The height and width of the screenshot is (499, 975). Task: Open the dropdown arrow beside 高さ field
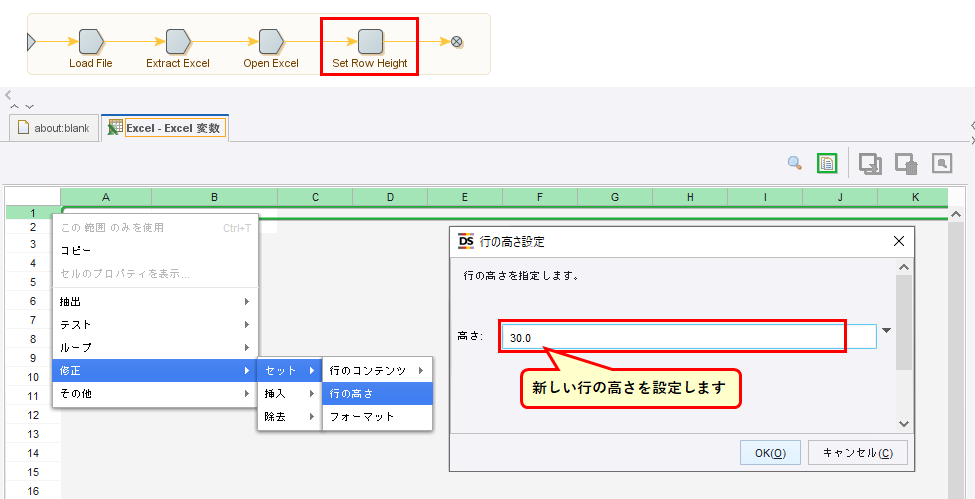(887, 331)
